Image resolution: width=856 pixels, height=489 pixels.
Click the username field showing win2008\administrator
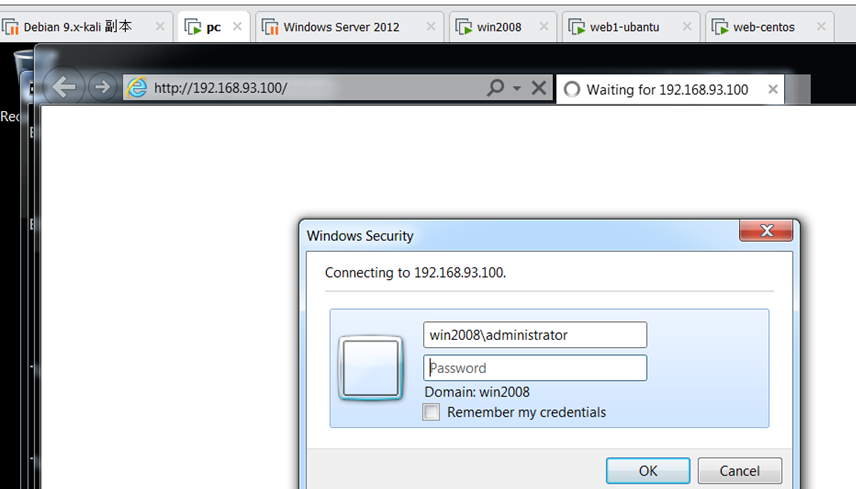(x=535, y=335)
